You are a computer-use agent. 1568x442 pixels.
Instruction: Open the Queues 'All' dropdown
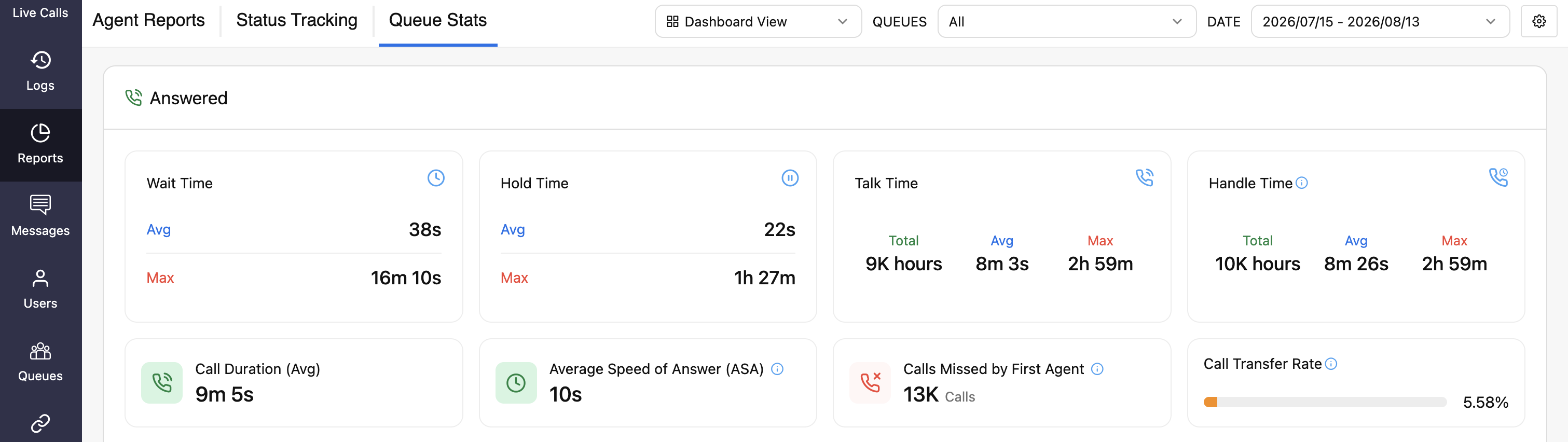pyautogui.click(x=1066, y=22)
